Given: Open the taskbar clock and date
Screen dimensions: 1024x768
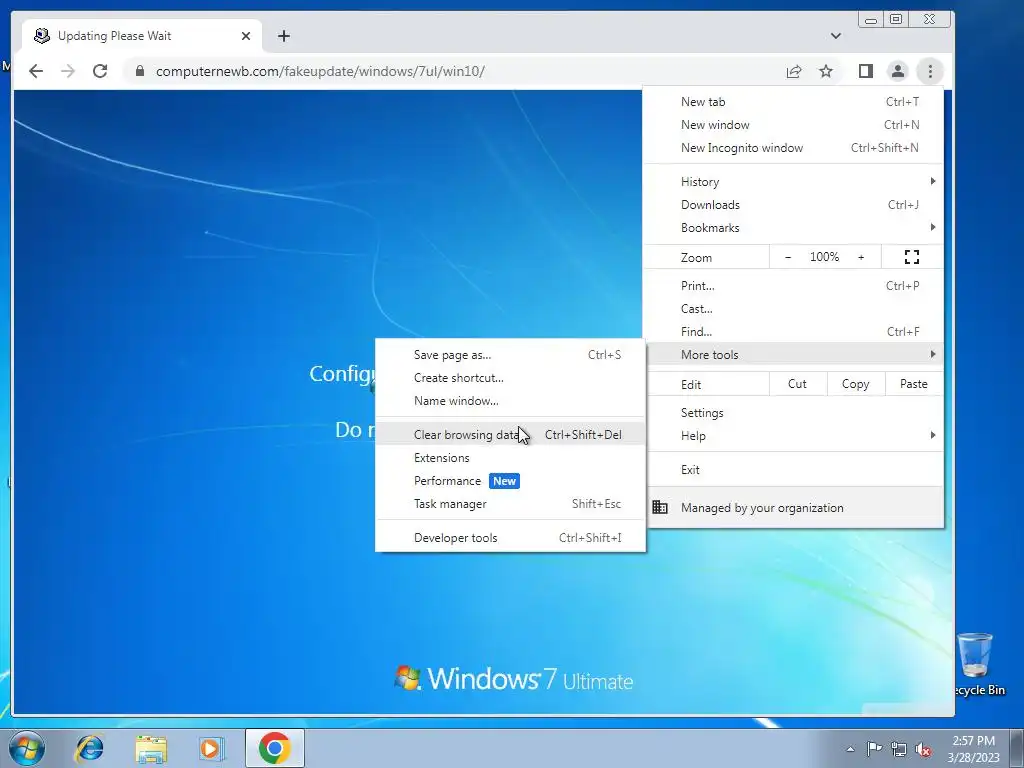Looking at the screenshot, I should [x=973, y=749].
